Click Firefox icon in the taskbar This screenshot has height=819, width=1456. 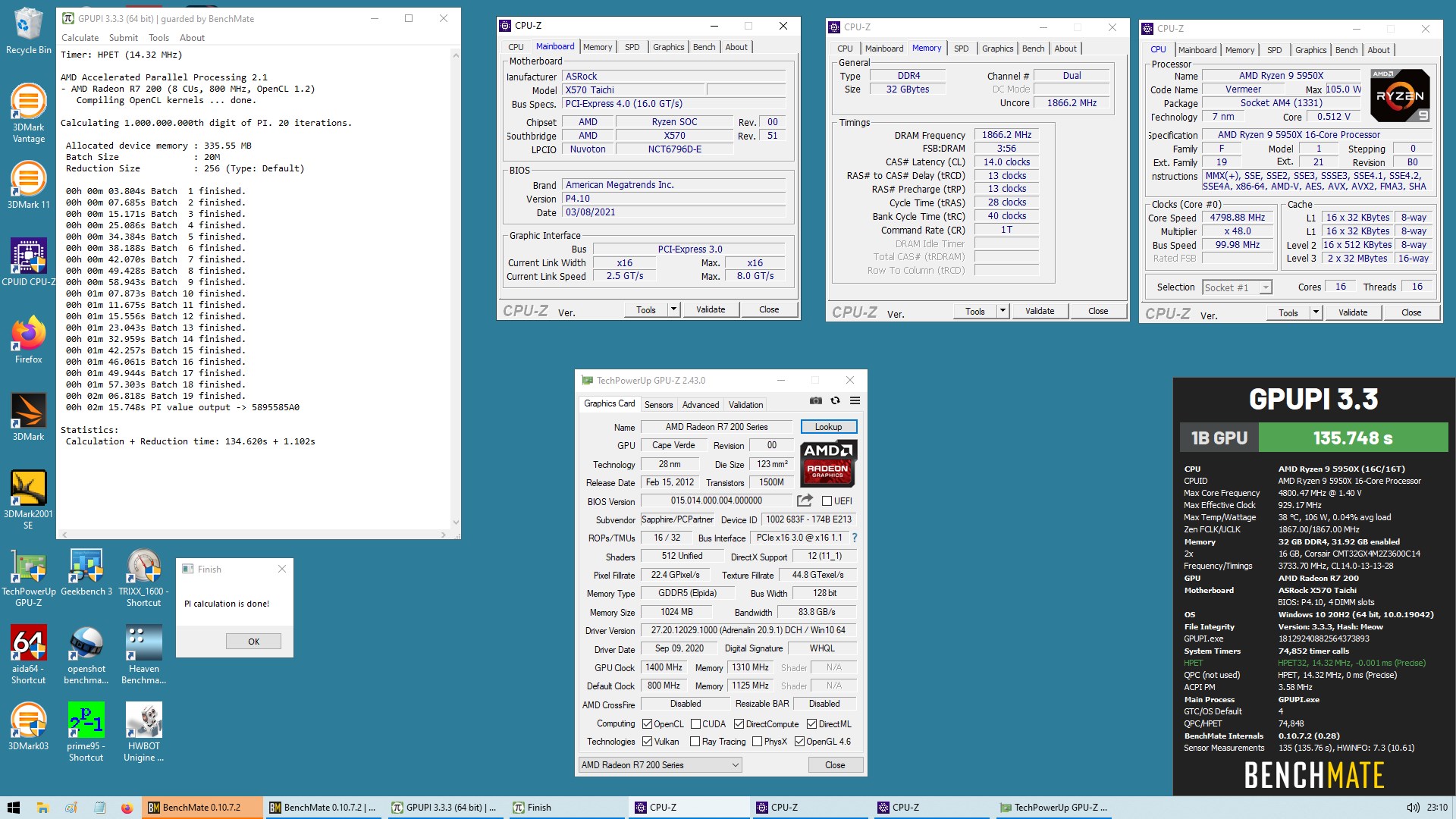pyautogui.click(x=127, y=808)
